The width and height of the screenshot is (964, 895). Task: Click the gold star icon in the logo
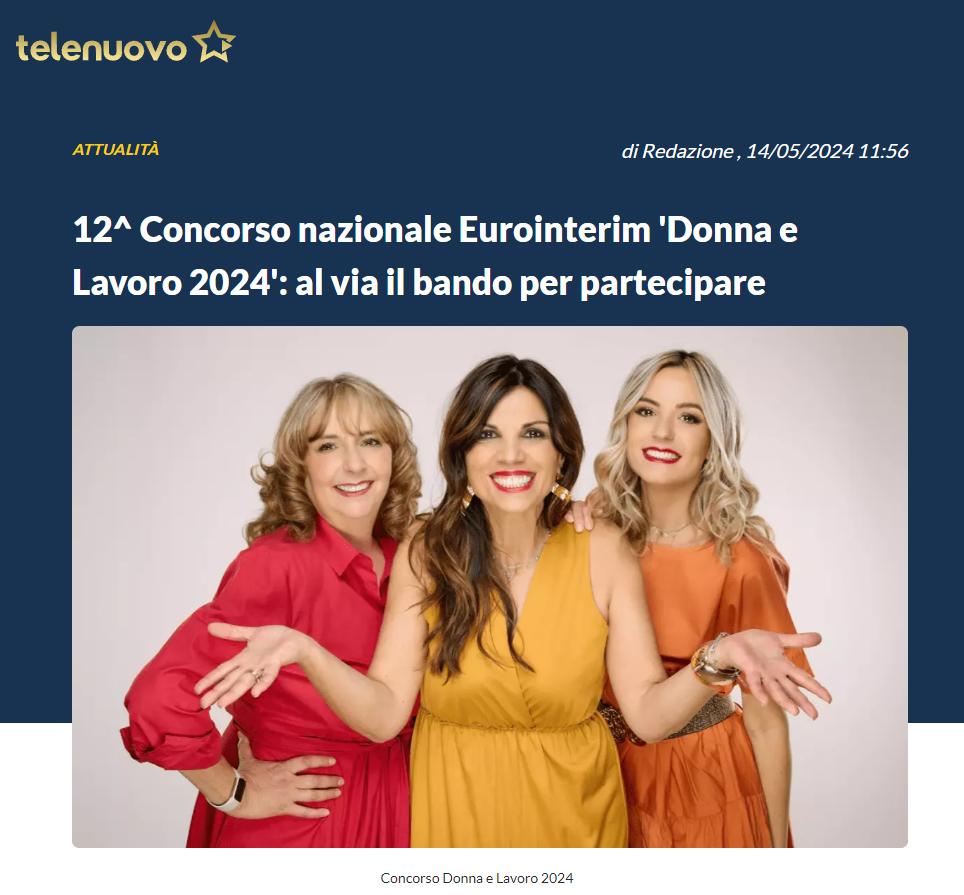pyautogui.click(x=214, y=42)
